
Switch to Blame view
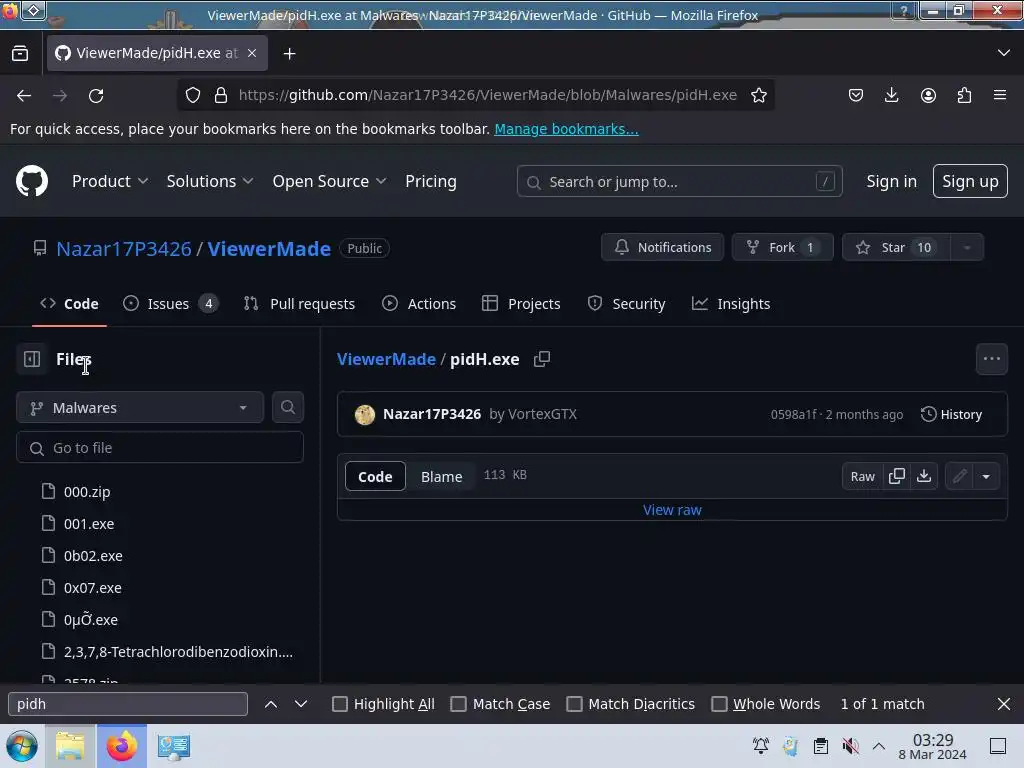click(x=441, y=477)
